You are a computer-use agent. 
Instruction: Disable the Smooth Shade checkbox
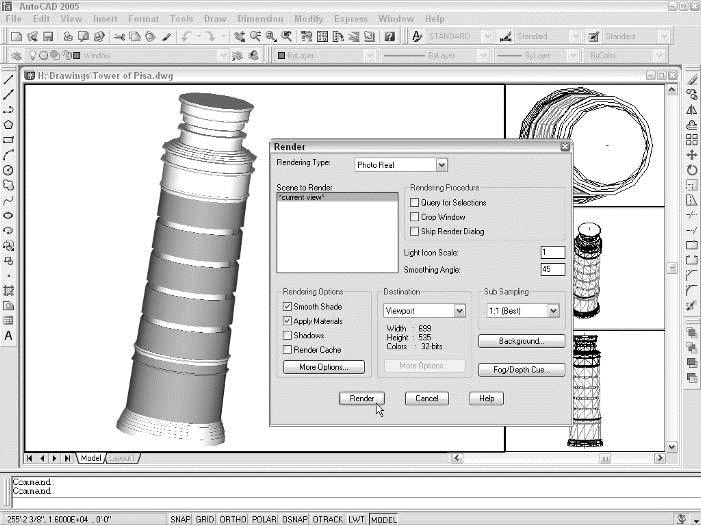(288, 307)
